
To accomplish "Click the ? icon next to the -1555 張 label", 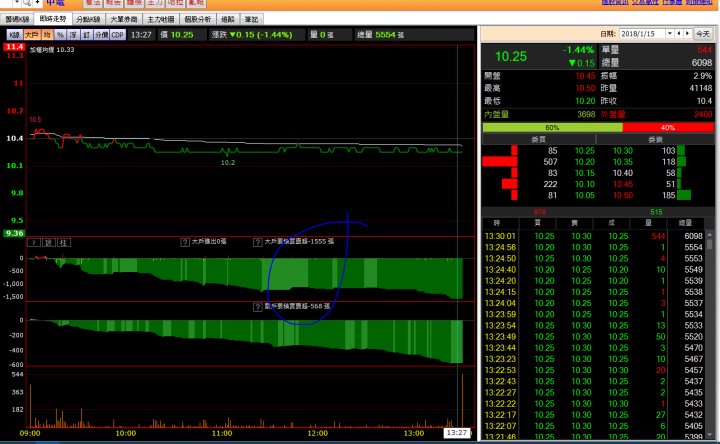I will [x=258, y=242].
